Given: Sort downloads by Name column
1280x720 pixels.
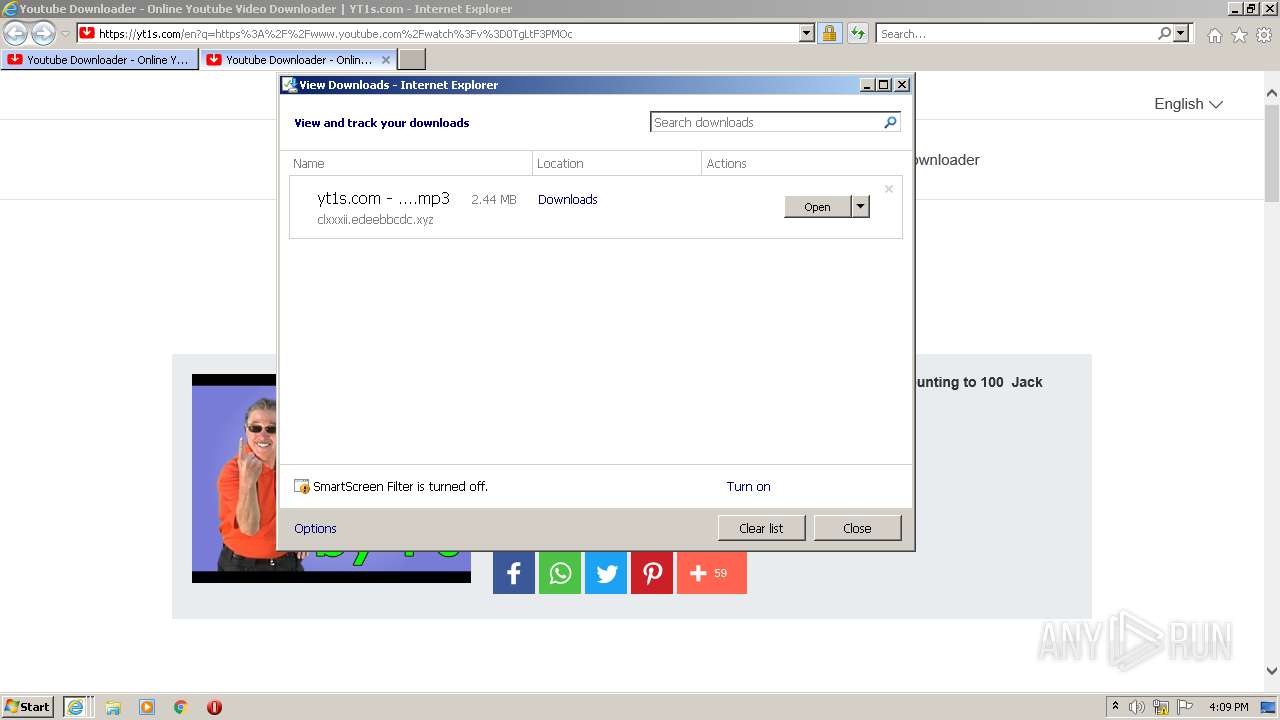Looking at the screenshot, I should coord(411,163).
